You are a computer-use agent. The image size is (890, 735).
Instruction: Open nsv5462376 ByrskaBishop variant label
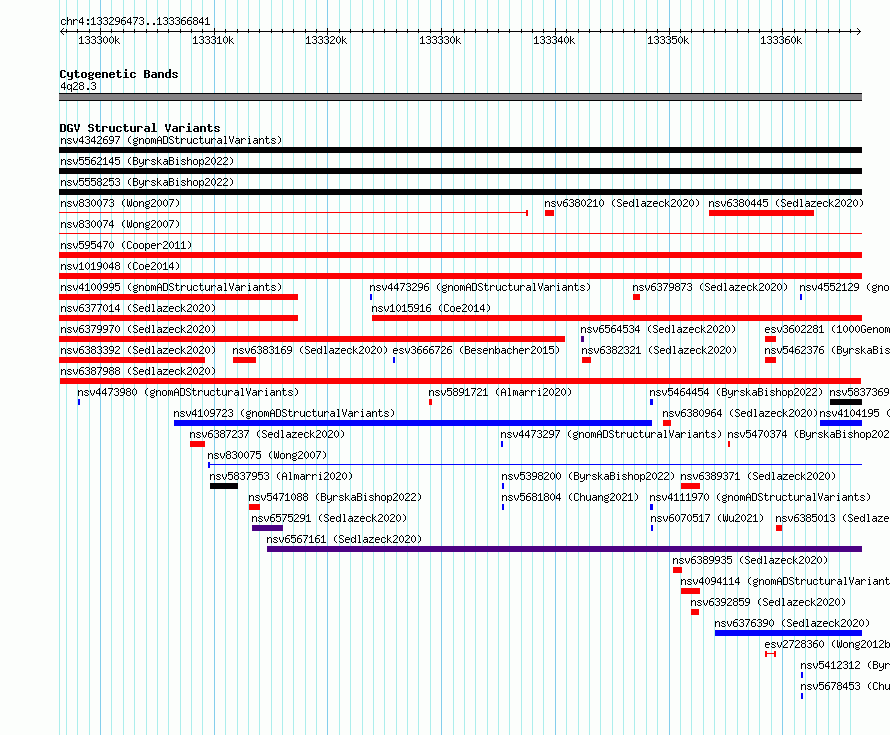pos(827,350)
